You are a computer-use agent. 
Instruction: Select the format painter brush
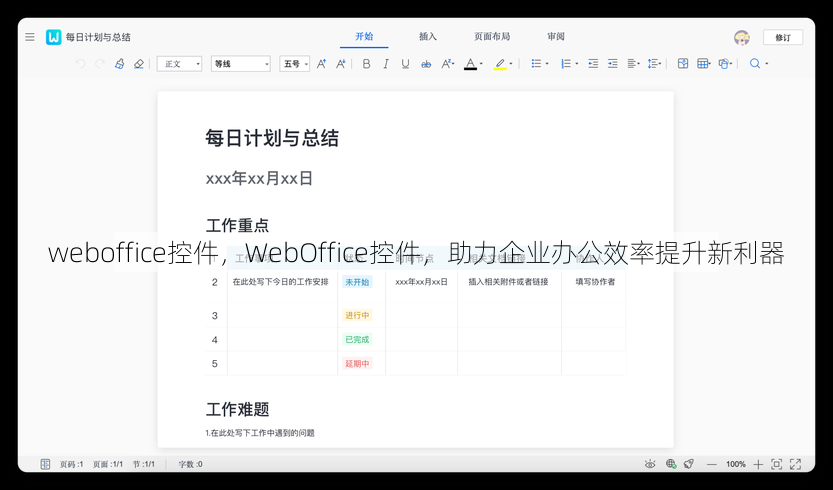click(120, 64)
